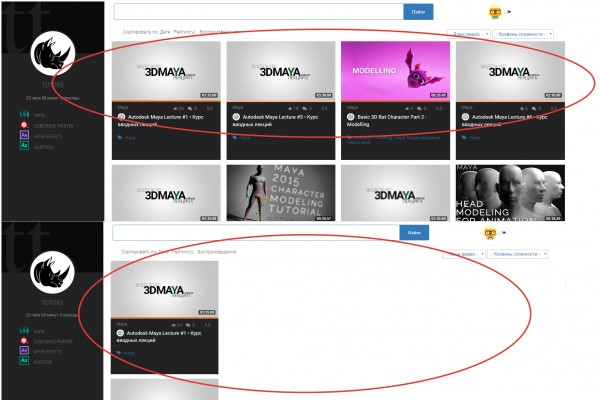Screen dimensions: 600x400
Task: Click the 'Найти' button in lower screenshot
Action: [414, 233]
